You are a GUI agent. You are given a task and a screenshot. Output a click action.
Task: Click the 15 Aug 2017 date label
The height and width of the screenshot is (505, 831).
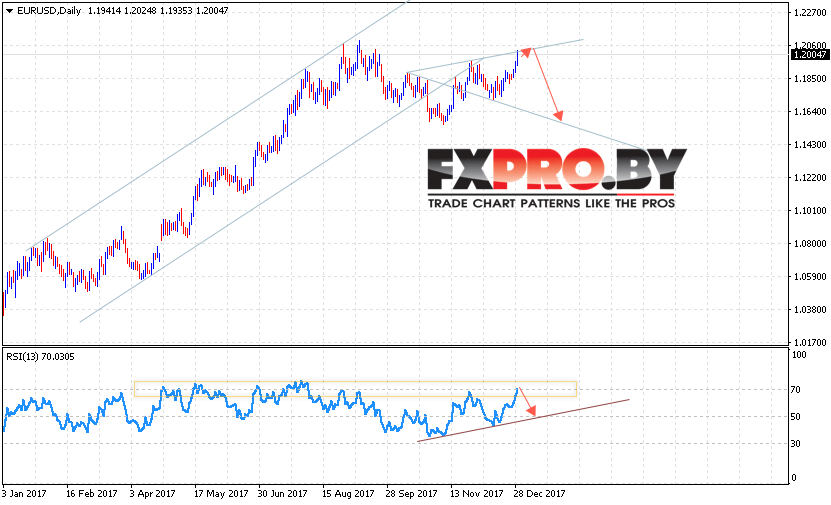click(x=348, y=494)
